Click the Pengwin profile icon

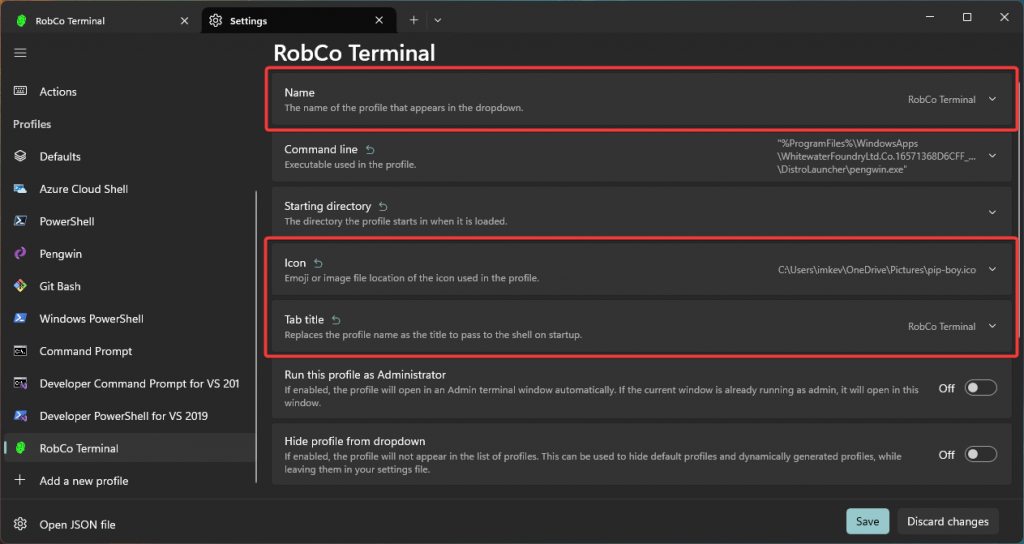(20, 254)
